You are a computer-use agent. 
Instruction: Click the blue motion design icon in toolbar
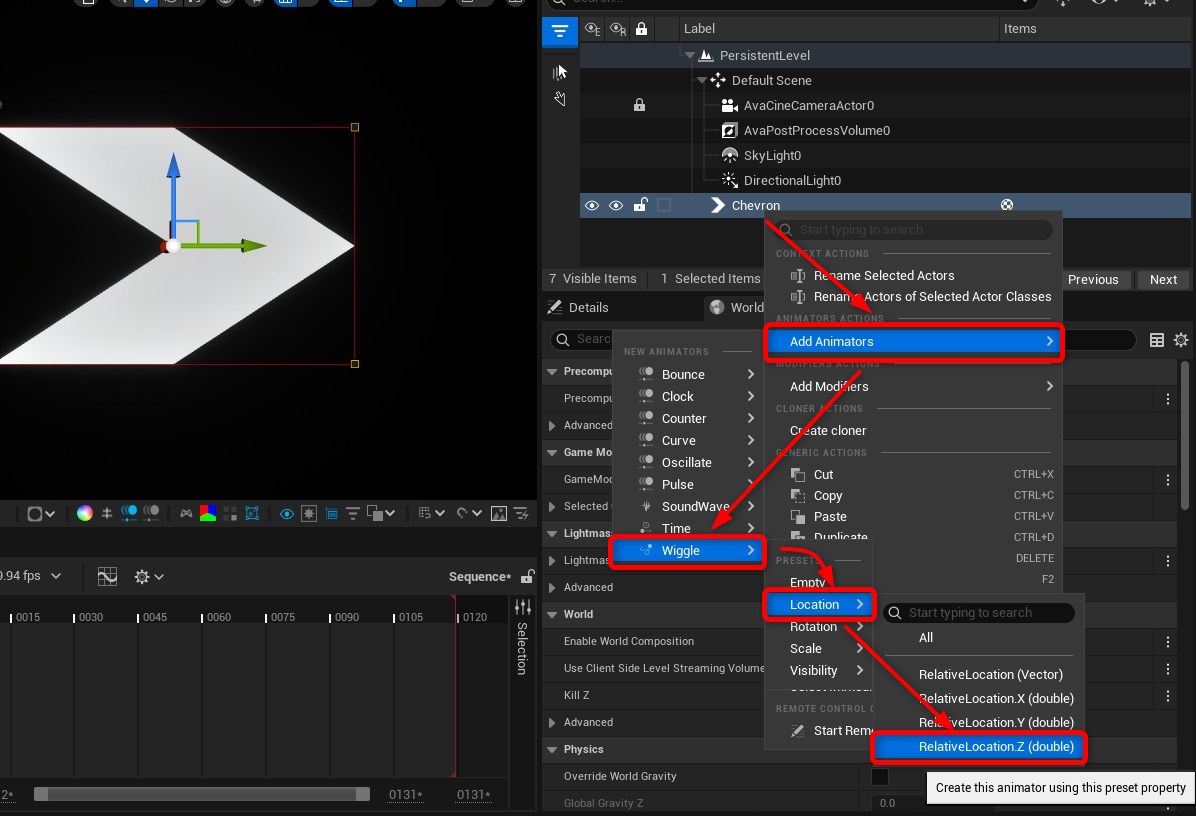129,513
